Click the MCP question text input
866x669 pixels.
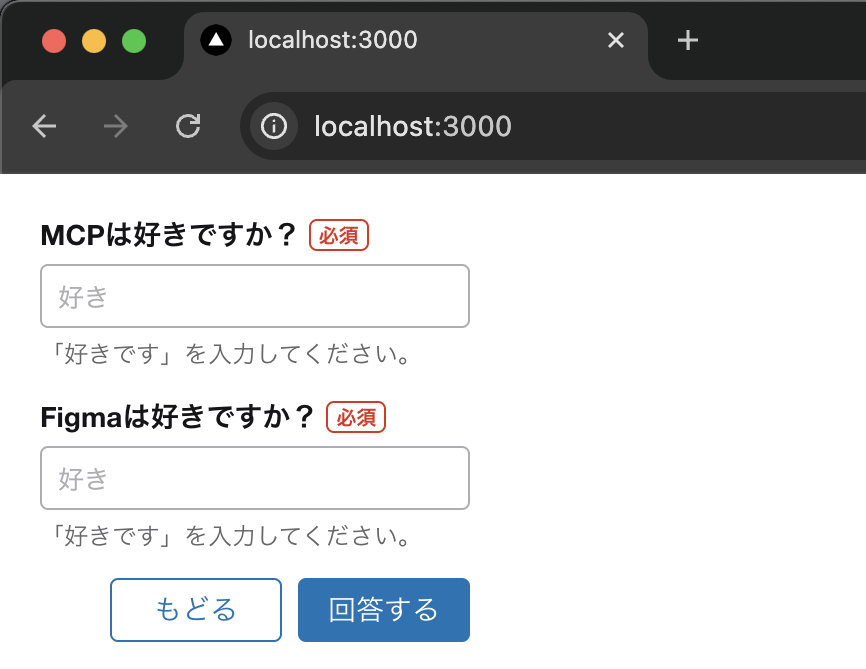(255, 296)
